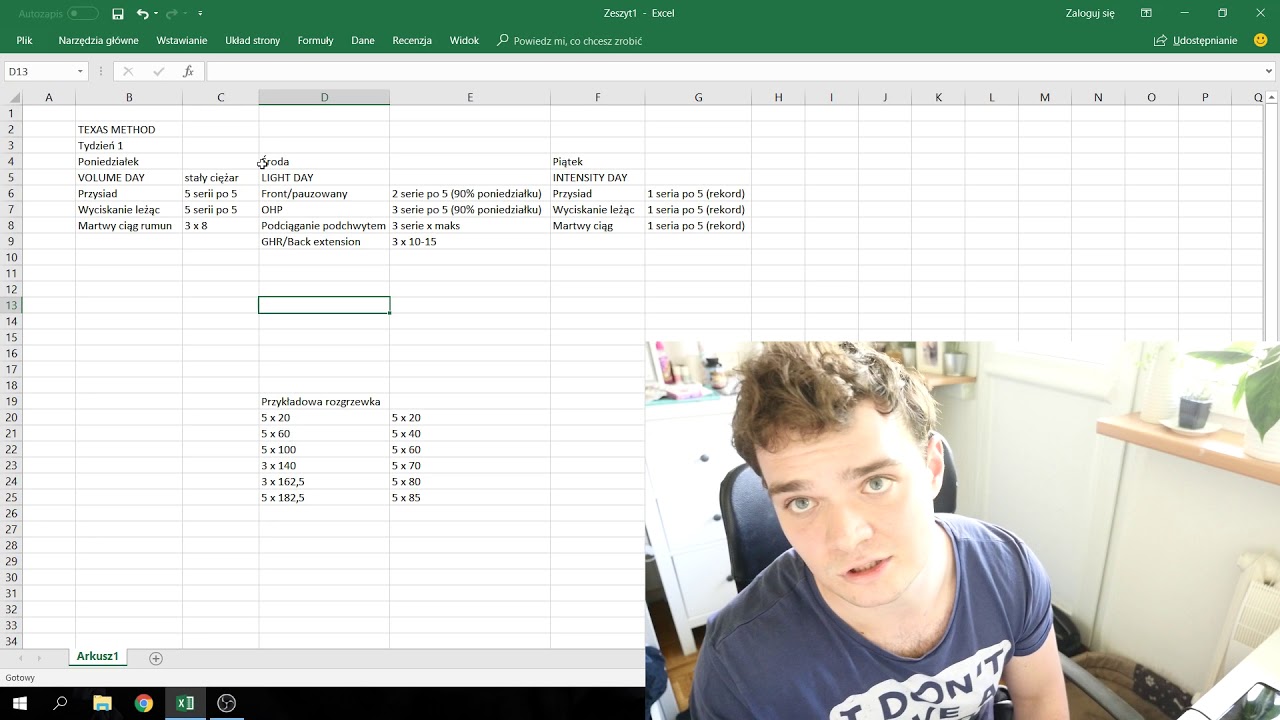
Task: Click the LIGHT DAY cell
Action: tap(324, 177)
